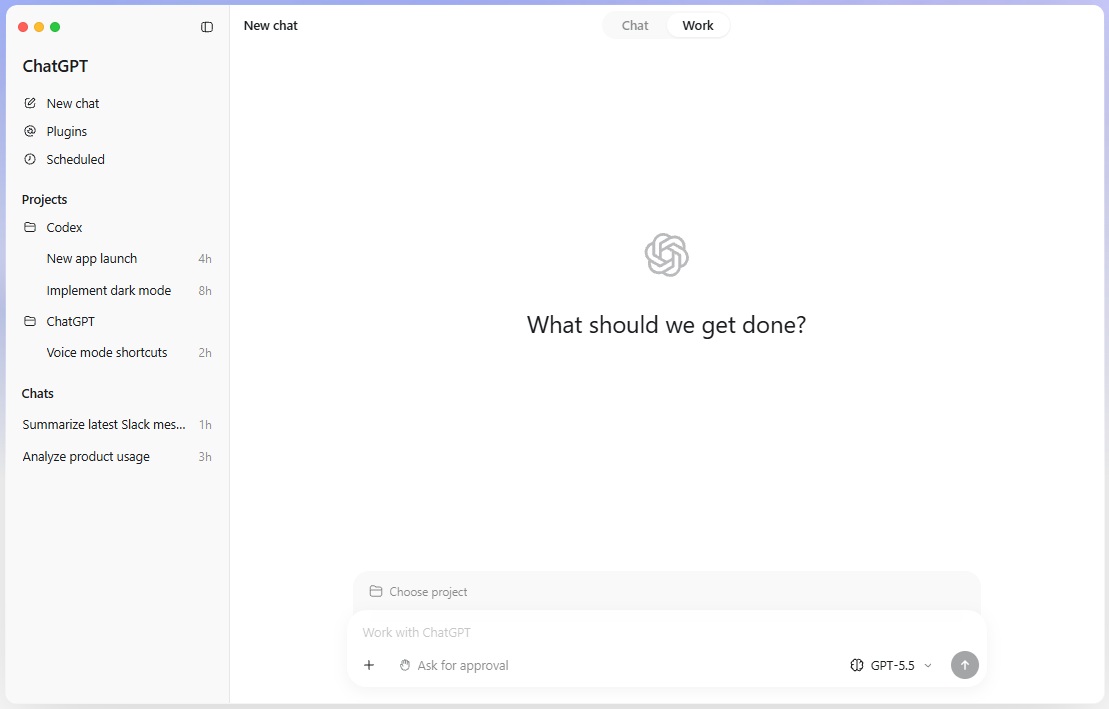Click the Chats section heading
The width and height of the screenshot is (1109, 709).
pyautogui.click(x=37, y=393)
